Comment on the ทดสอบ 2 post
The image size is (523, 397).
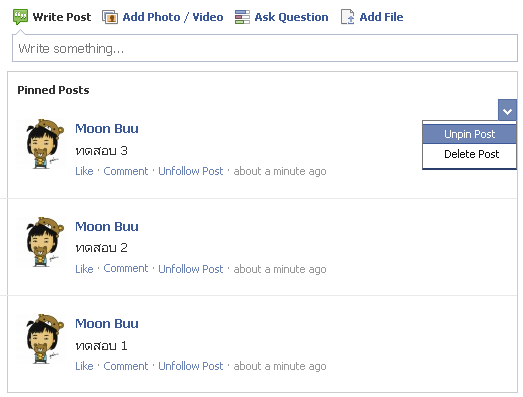coord(126,269)
